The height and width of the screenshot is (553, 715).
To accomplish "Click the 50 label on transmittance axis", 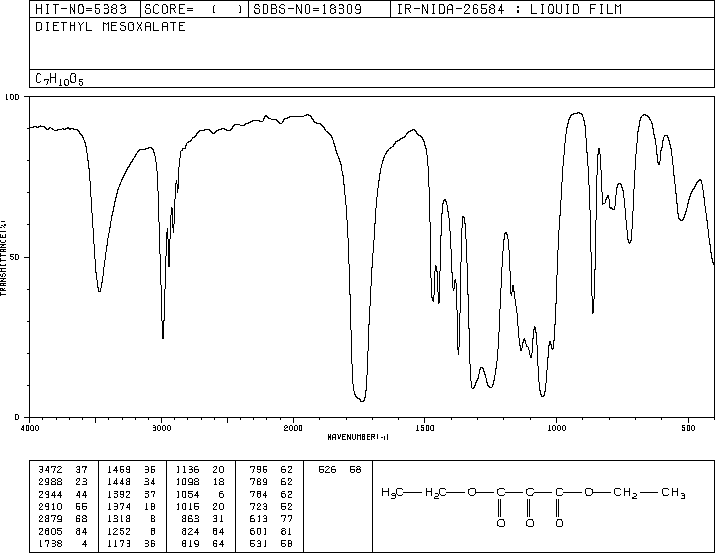I will click(15, 257).
